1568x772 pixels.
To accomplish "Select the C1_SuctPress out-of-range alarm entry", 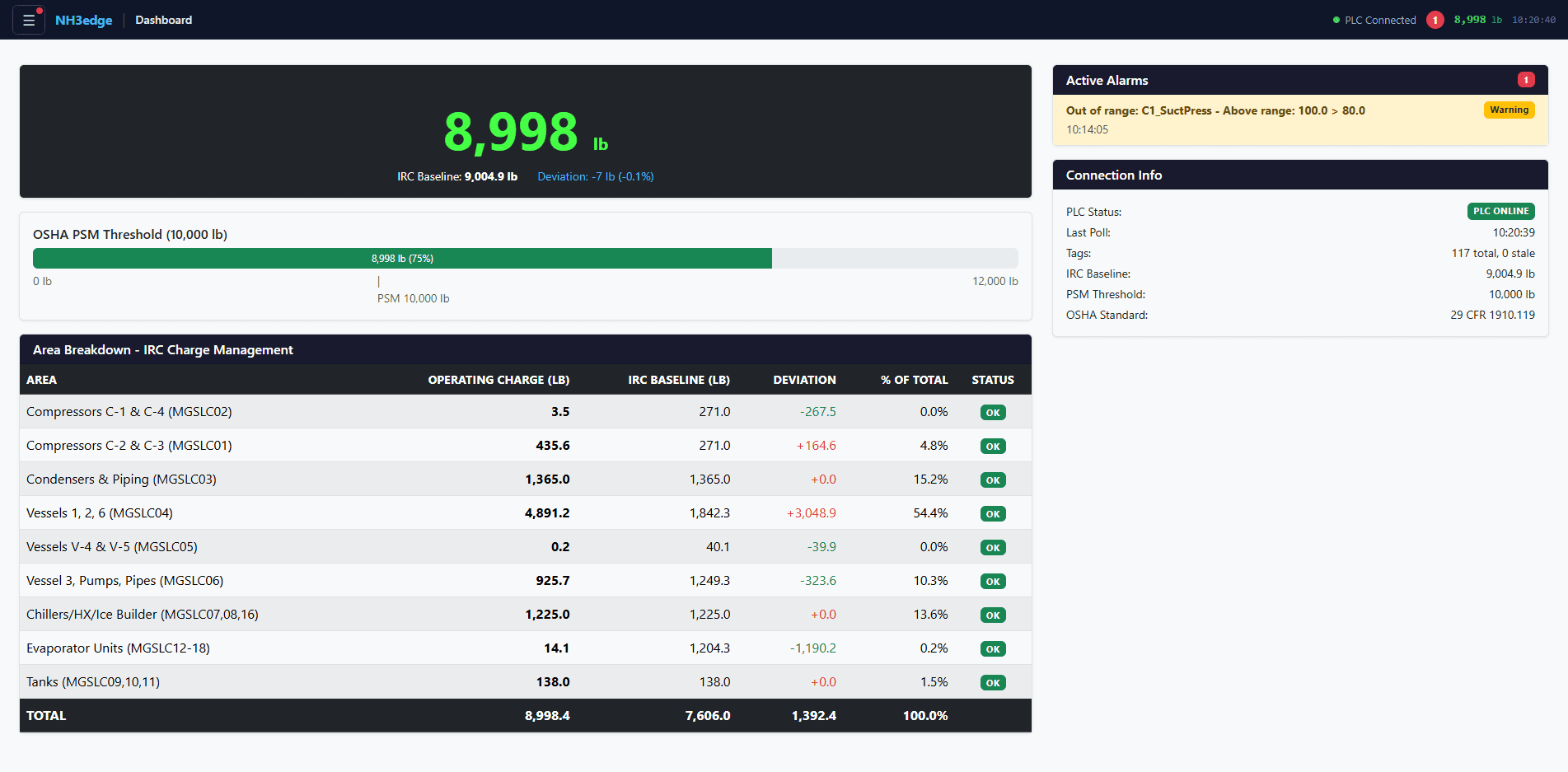I will pyautogui.click(x=1215, y=110).
